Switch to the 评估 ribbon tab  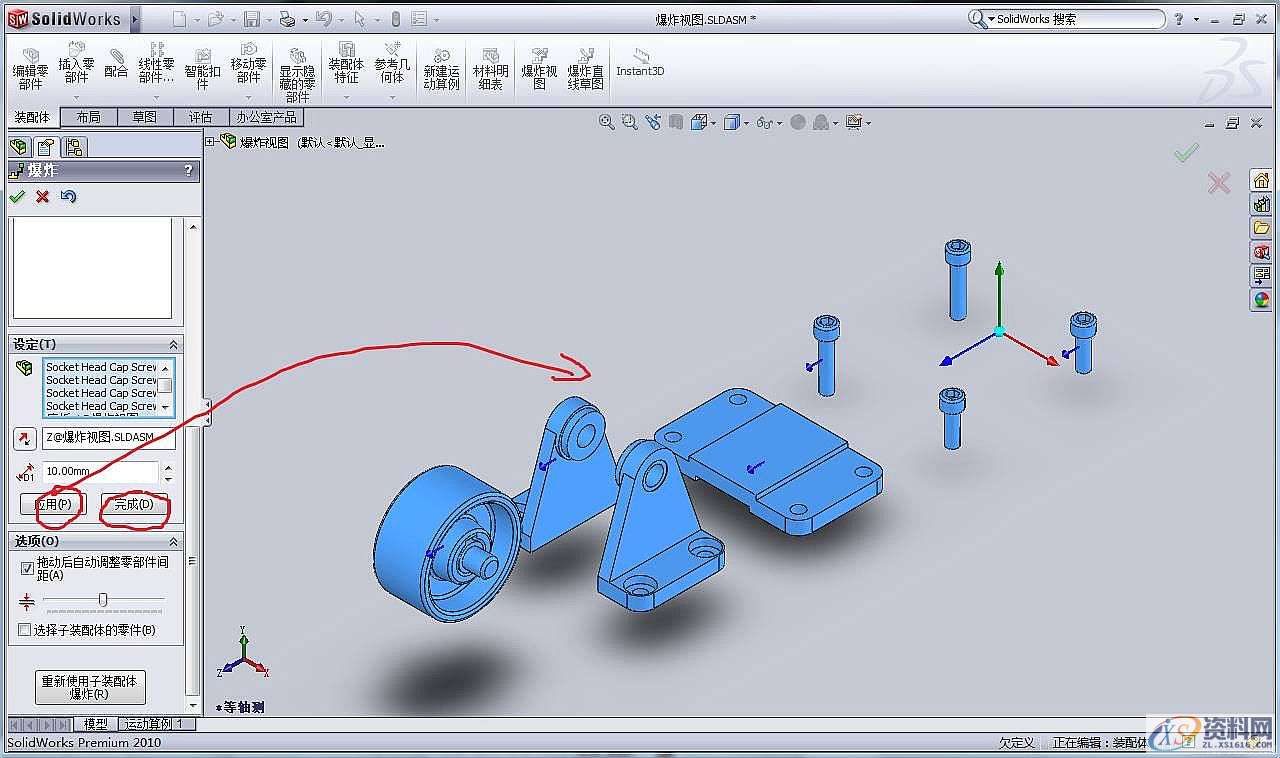pos(202,116)
